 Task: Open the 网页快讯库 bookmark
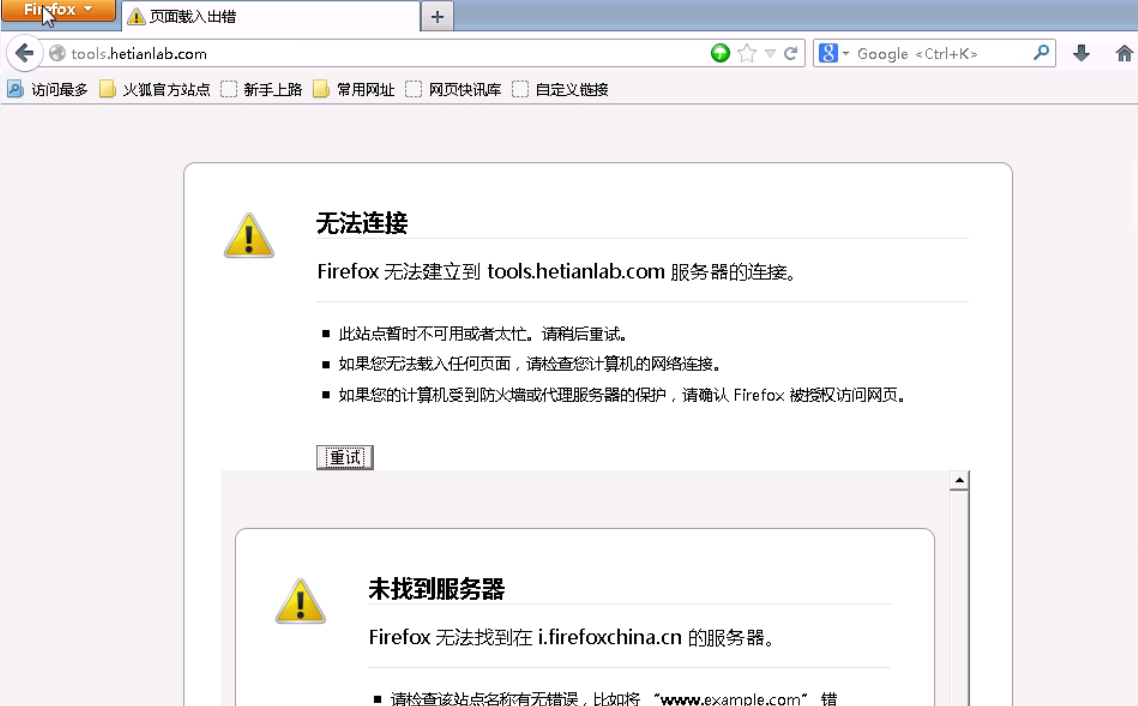click(x=454, y=89)
